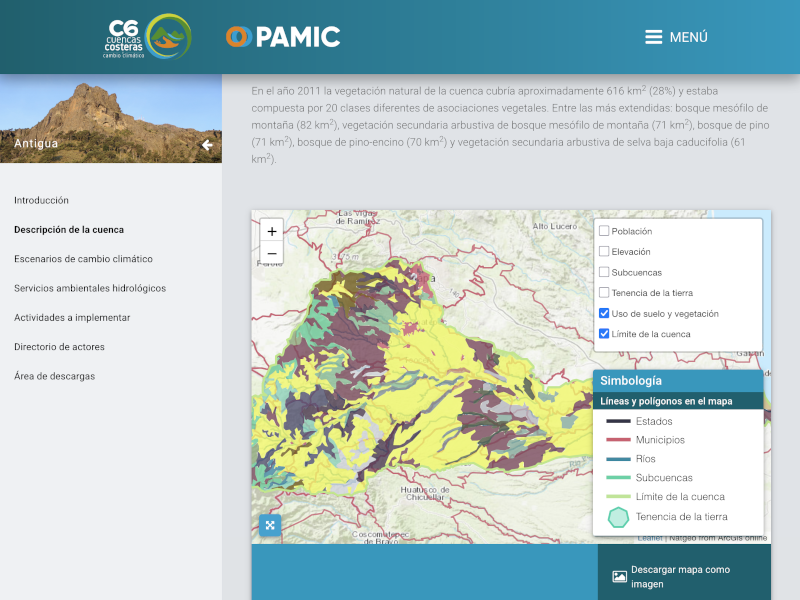Open Servicios ambientales hidrológicos section

[90, 288]
